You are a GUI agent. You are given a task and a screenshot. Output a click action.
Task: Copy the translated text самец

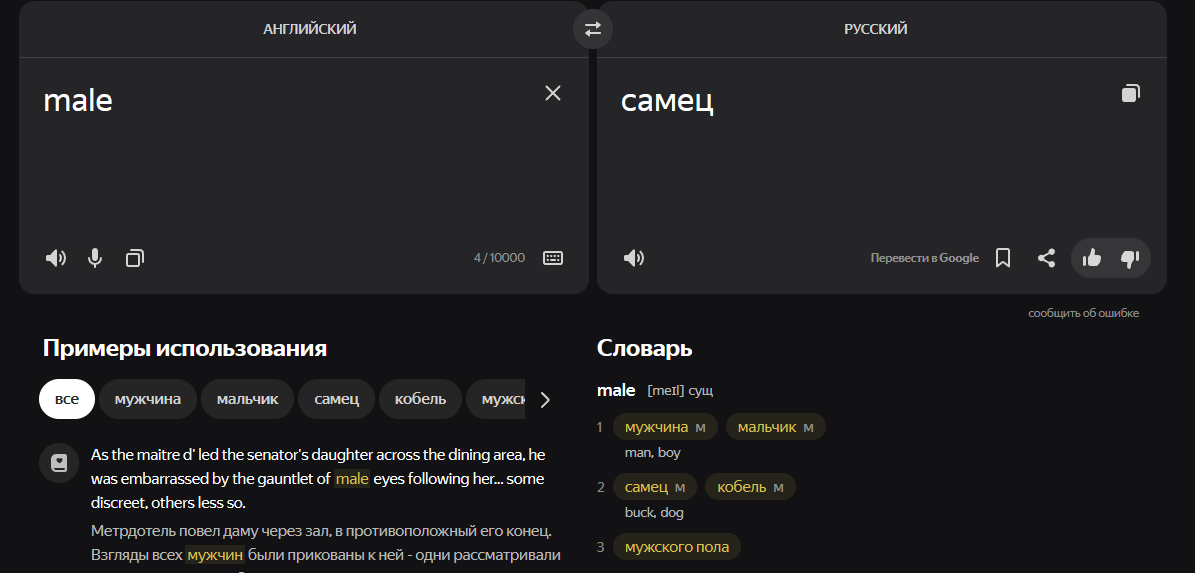click(x=1130, y=93)
